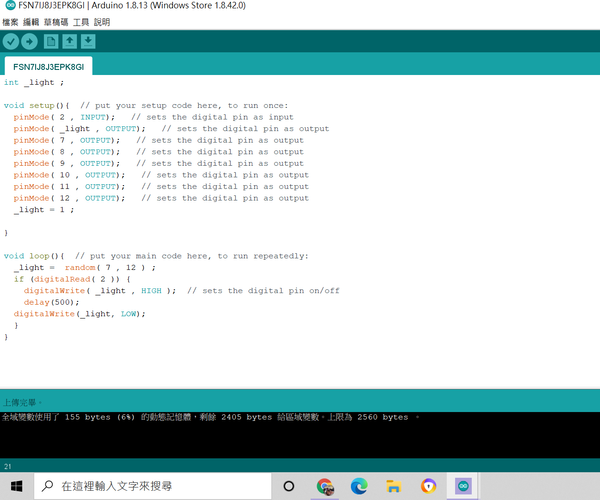Screen dimensions: 600x500
Task: Open the 編輯 (Edit) menu
Action: pos(31,22)
